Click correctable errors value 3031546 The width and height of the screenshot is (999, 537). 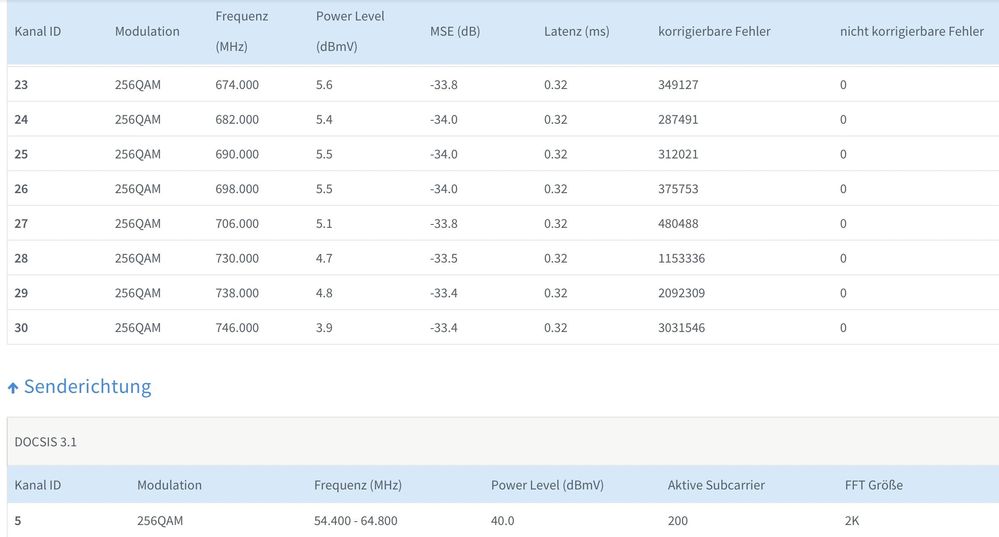(681, 327)
